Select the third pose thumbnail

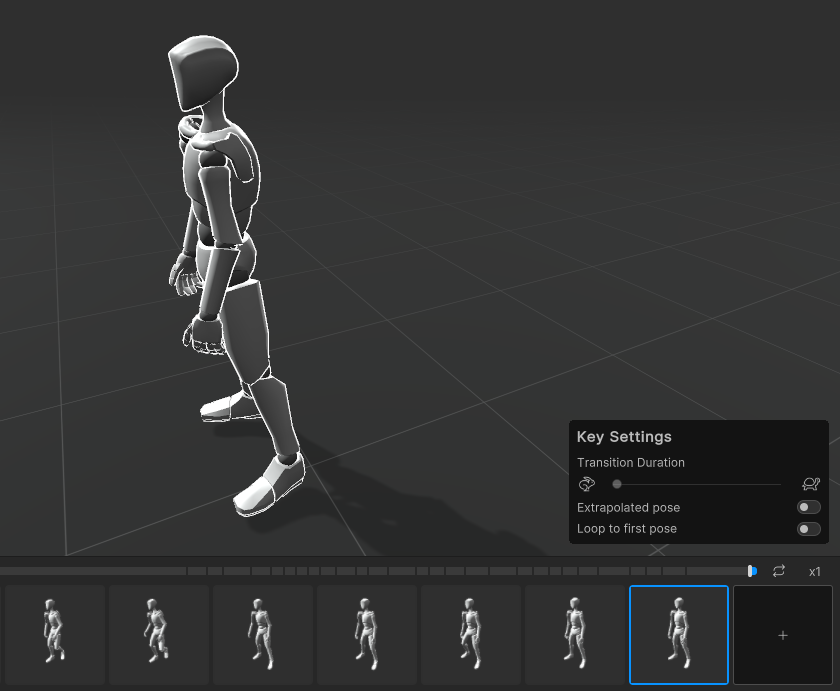click(263, 635)
